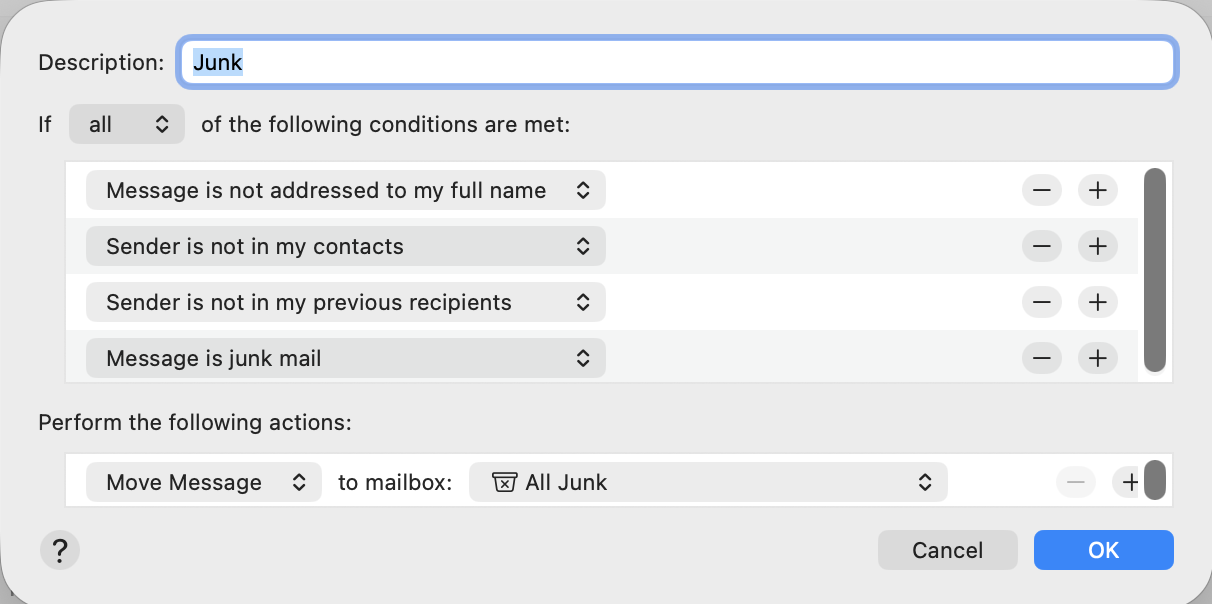
Task: Open 'Sender is not in my contacts' dropdown
Action: 345,246
